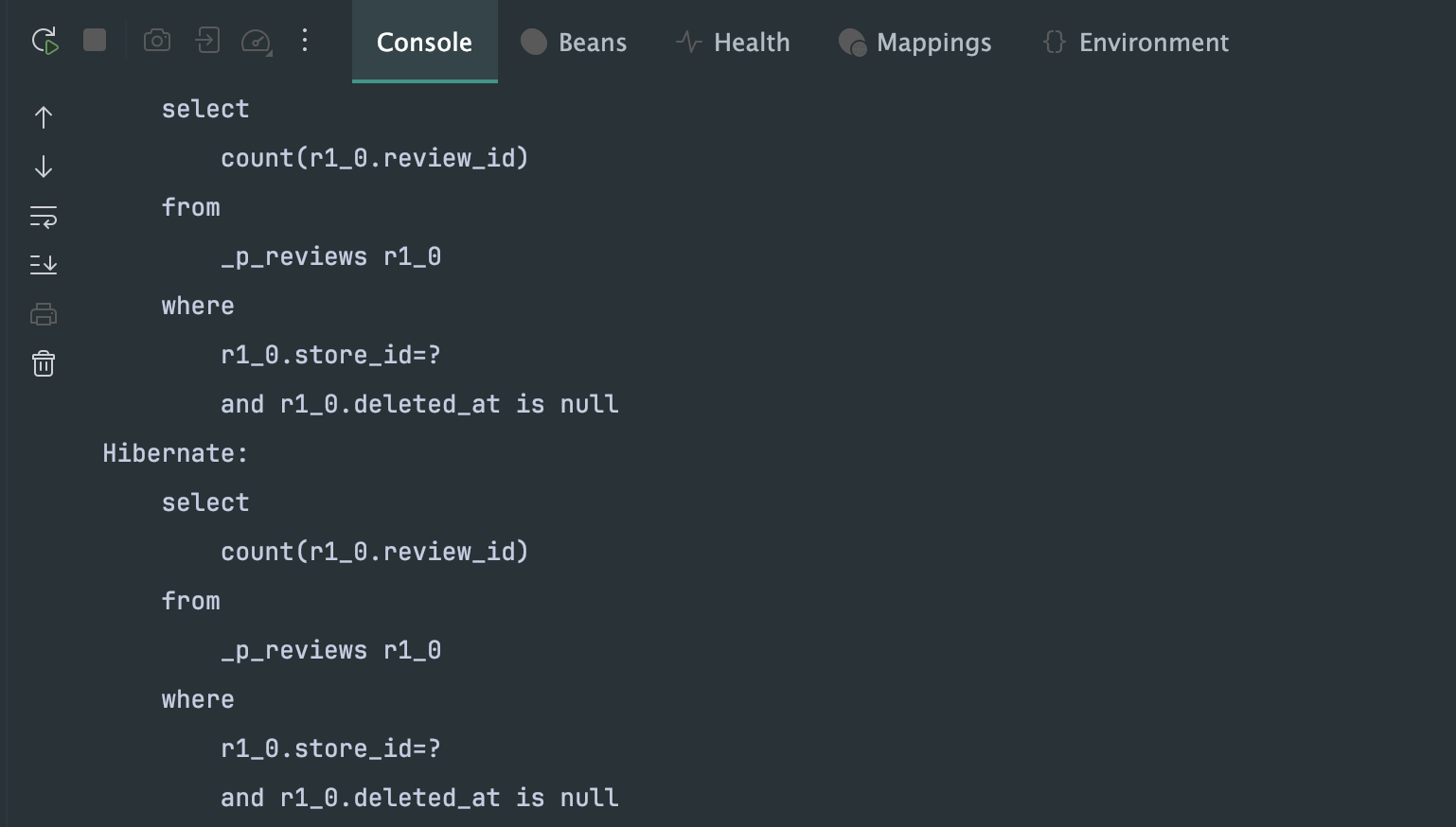Open the Environment tab
Image resolution: width=1456 pixels, height=827 pixels.
tap(1135, 42)
